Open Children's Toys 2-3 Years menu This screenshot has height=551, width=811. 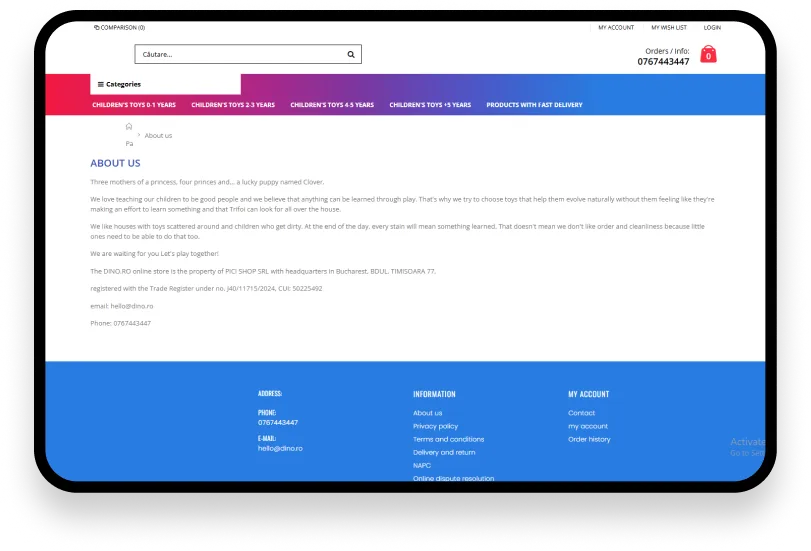click(233, 105)
